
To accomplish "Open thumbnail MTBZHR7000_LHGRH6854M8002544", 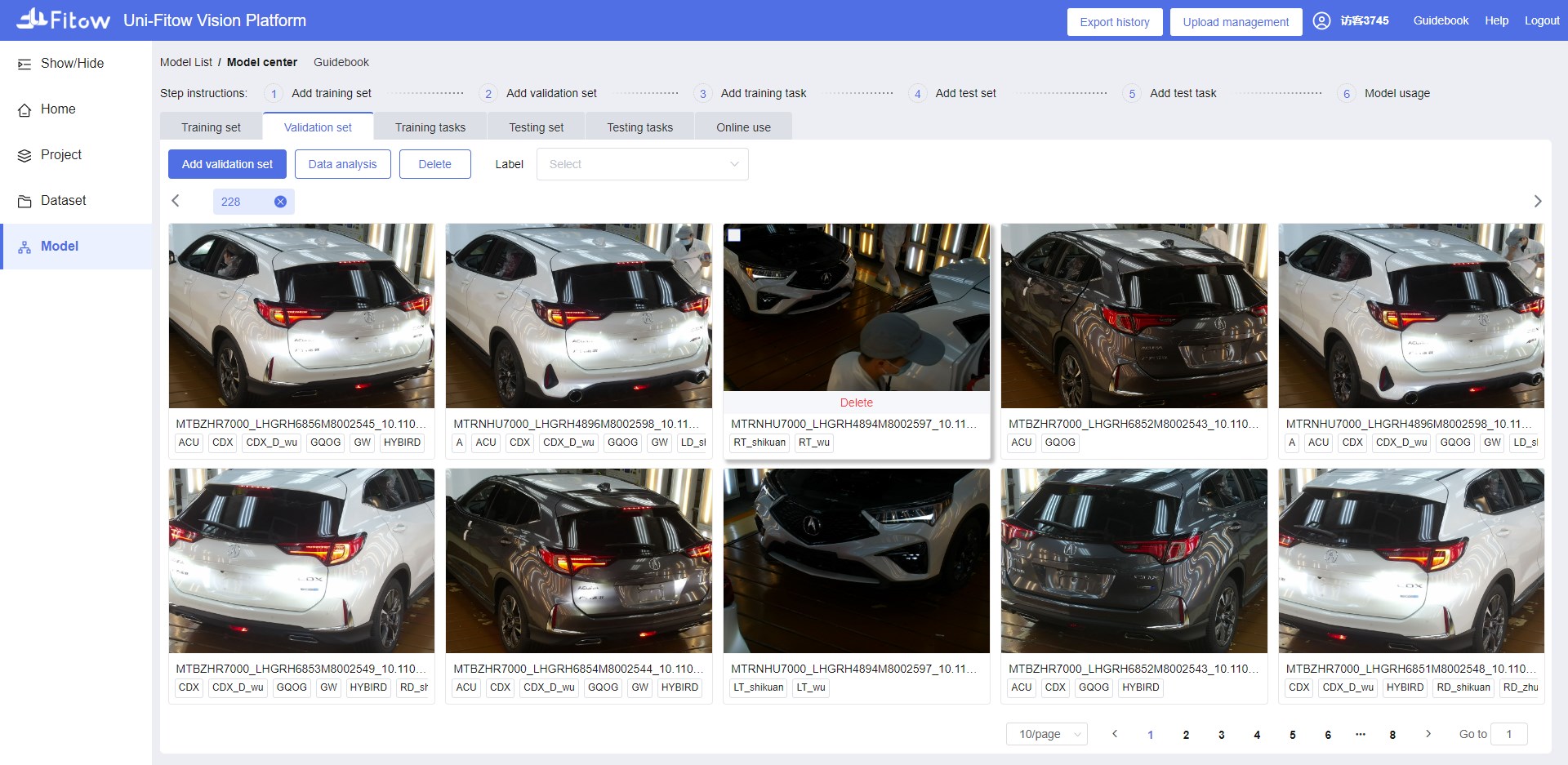I will click(579, 561).
